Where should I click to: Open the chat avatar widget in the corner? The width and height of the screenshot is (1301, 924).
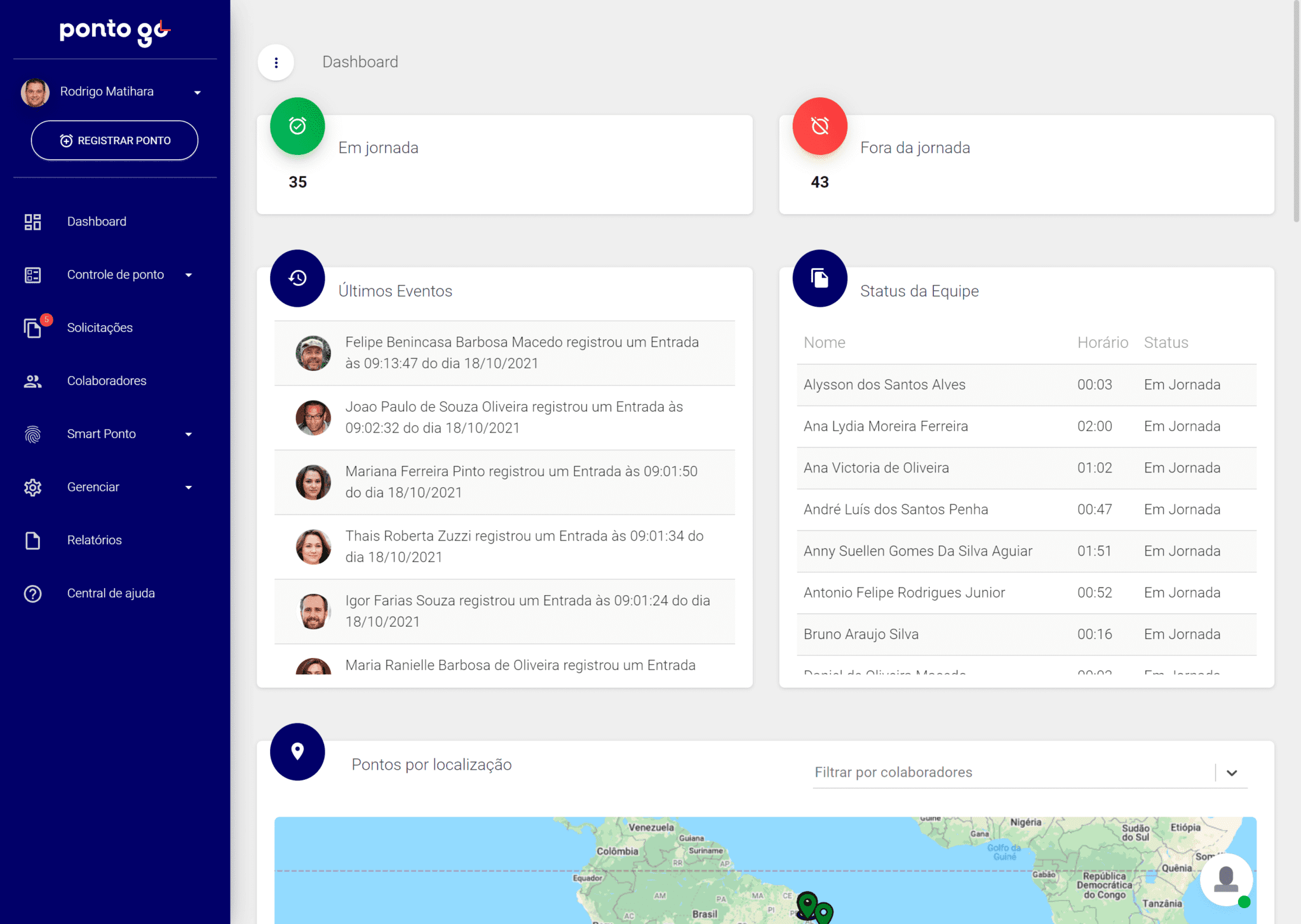1226,880
